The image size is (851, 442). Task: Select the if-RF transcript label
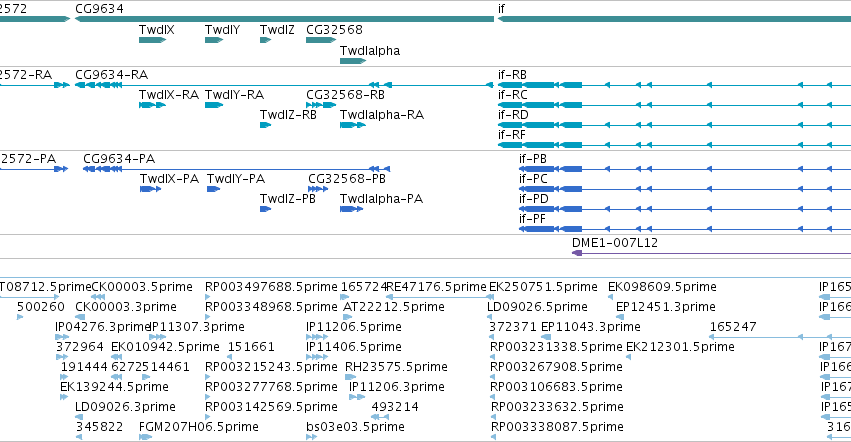pyautogui.click(x=512, y=135)
